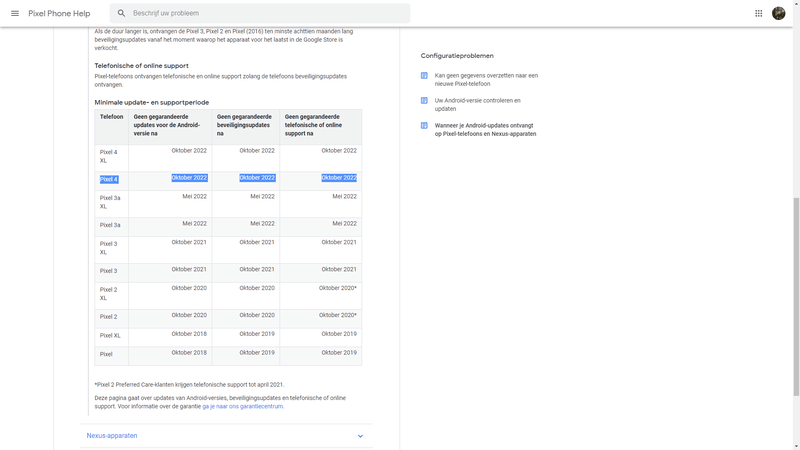The image size is (800, 450).
Task: Click article icon beside 'Uw Android-versie controleren'
Action: click(x=424, y=101)
